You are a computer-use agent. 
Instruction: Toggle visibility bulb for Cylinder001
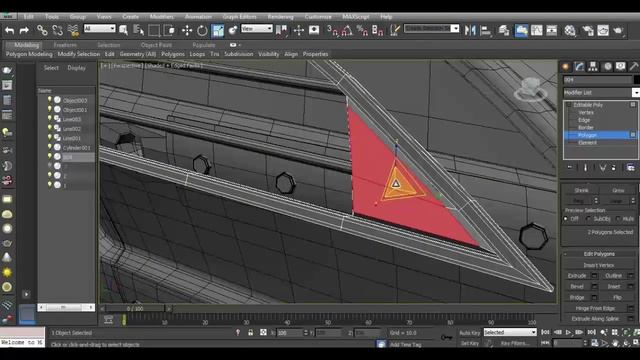coord(50,147)
